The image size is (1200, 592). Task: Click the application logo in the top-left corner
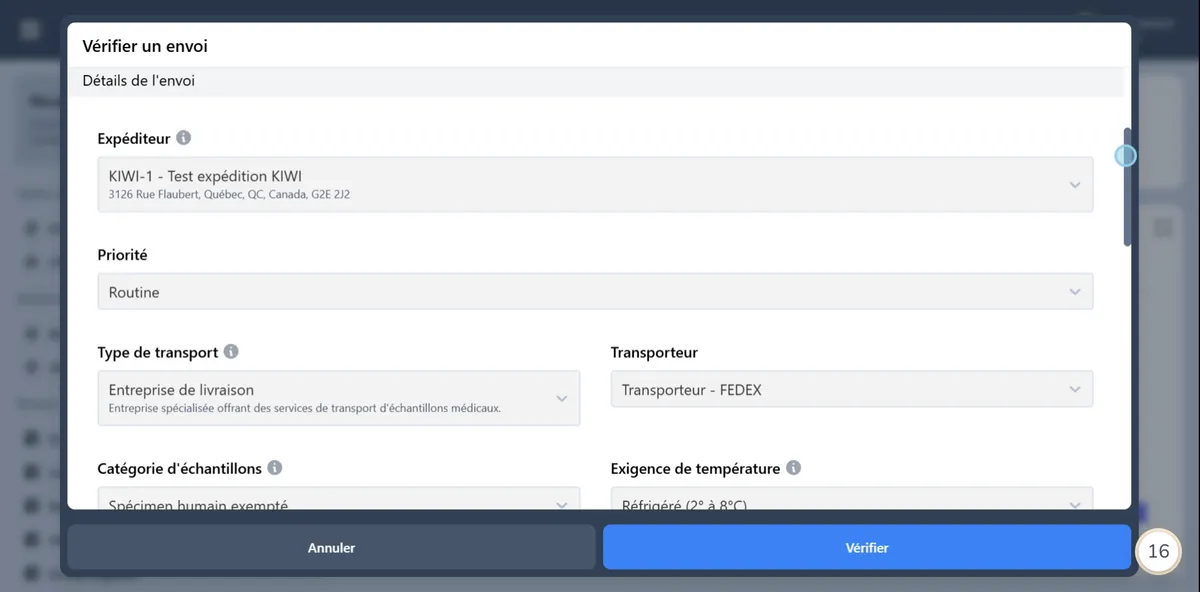click(x=27, y=28)
